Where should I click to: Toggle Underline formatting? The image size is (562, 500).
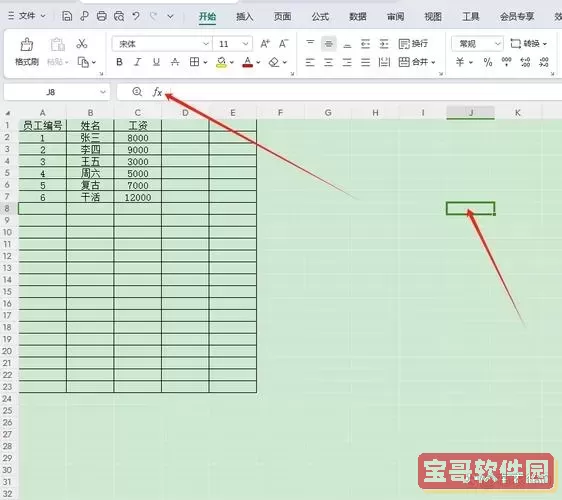point(156,62)
